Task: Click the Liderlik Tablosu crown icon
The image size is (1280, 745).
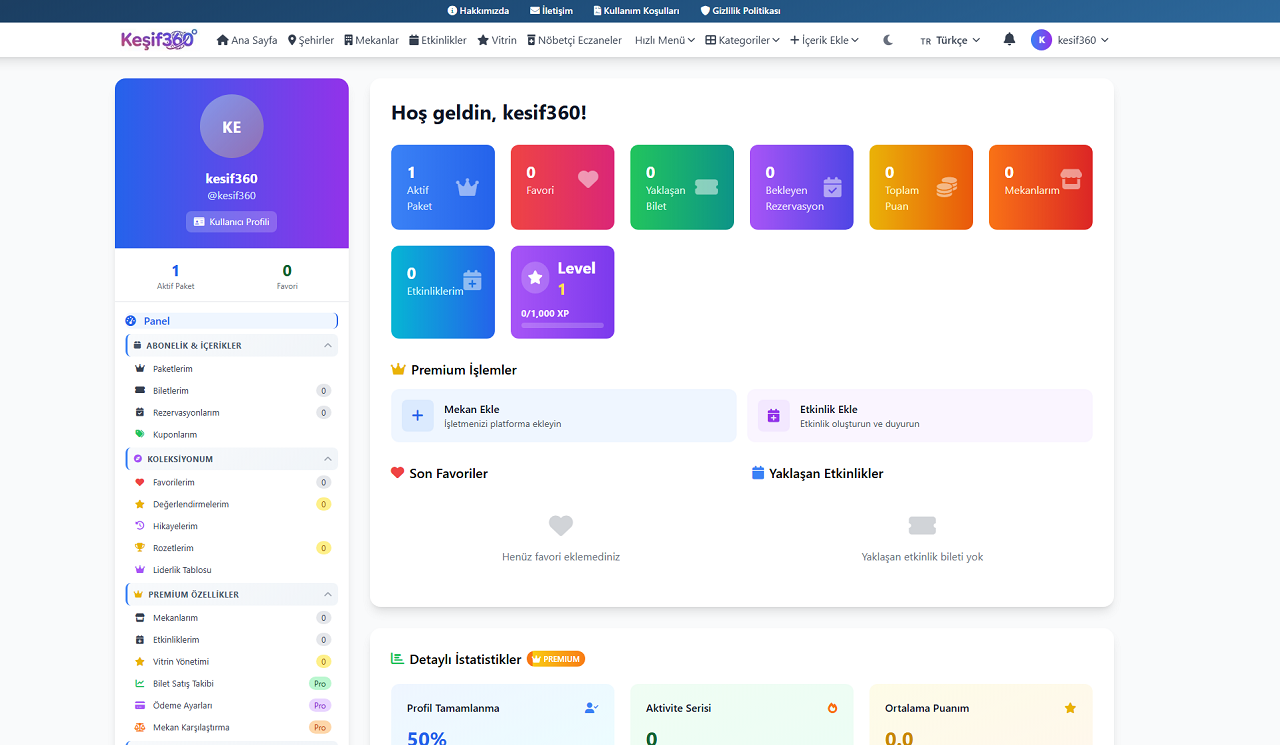Action: click(x=140, y=570)
